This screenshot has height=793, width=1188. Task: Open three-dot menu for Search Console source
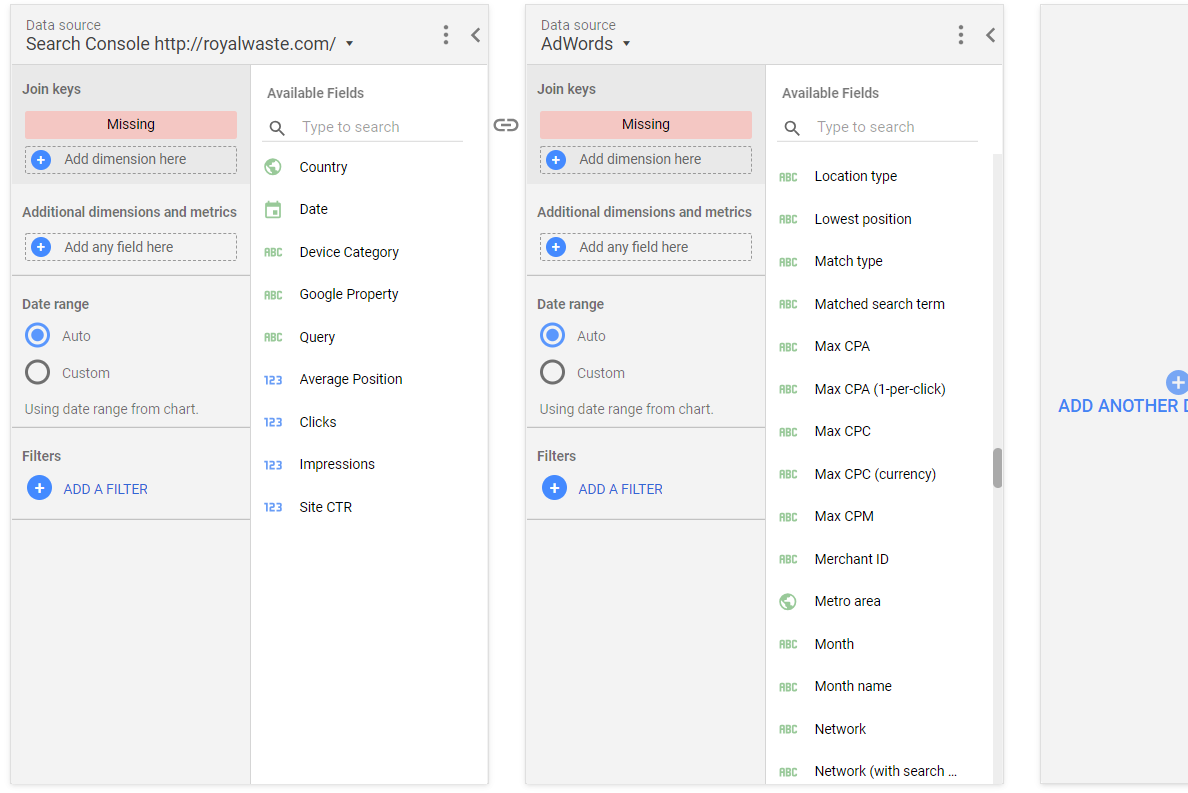point(446,35)
